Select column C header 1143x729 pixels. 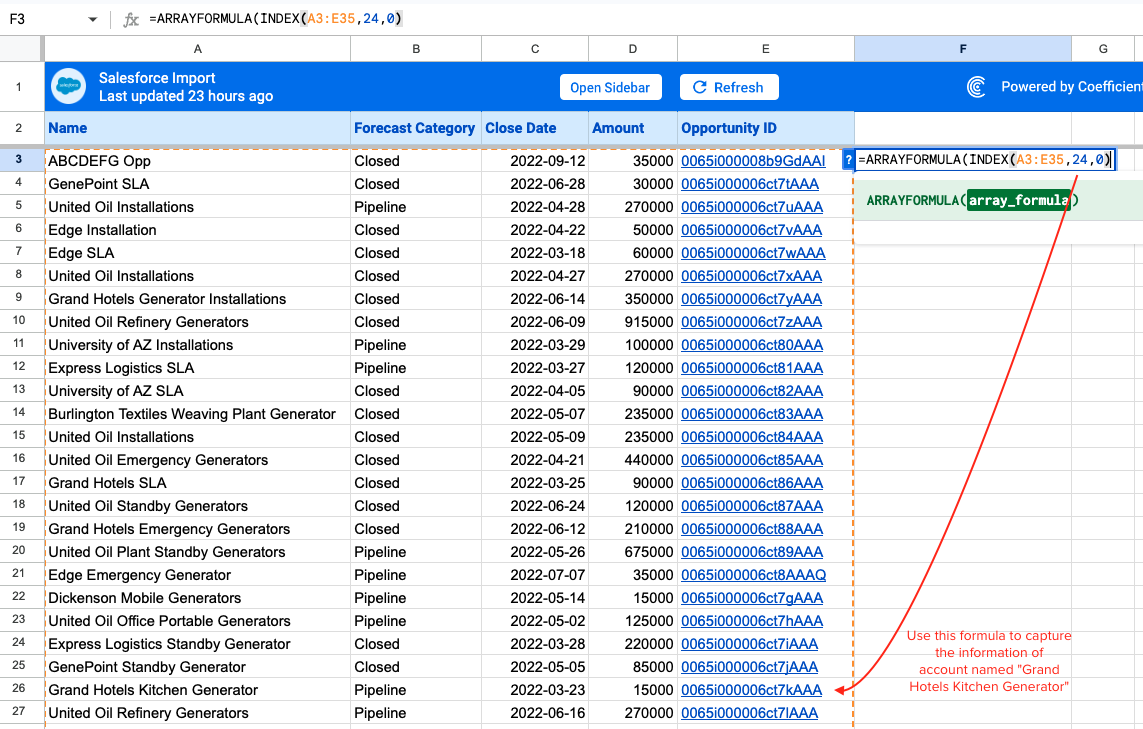[535, 49]
